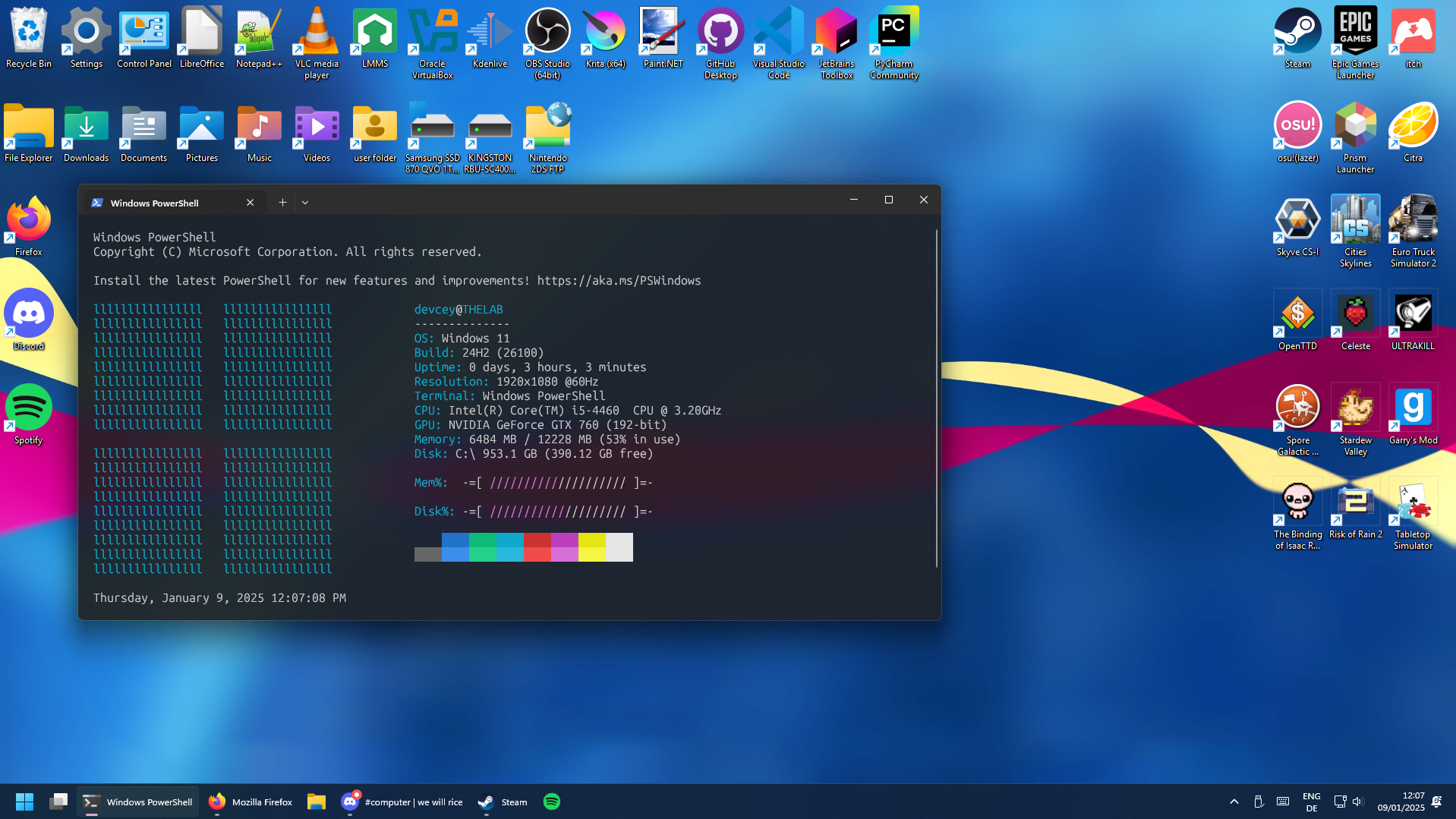The image size is (1456, 819).
Task: Click the green color block in terminal palette
Action: pyautogui.click(x=482, y=547)
